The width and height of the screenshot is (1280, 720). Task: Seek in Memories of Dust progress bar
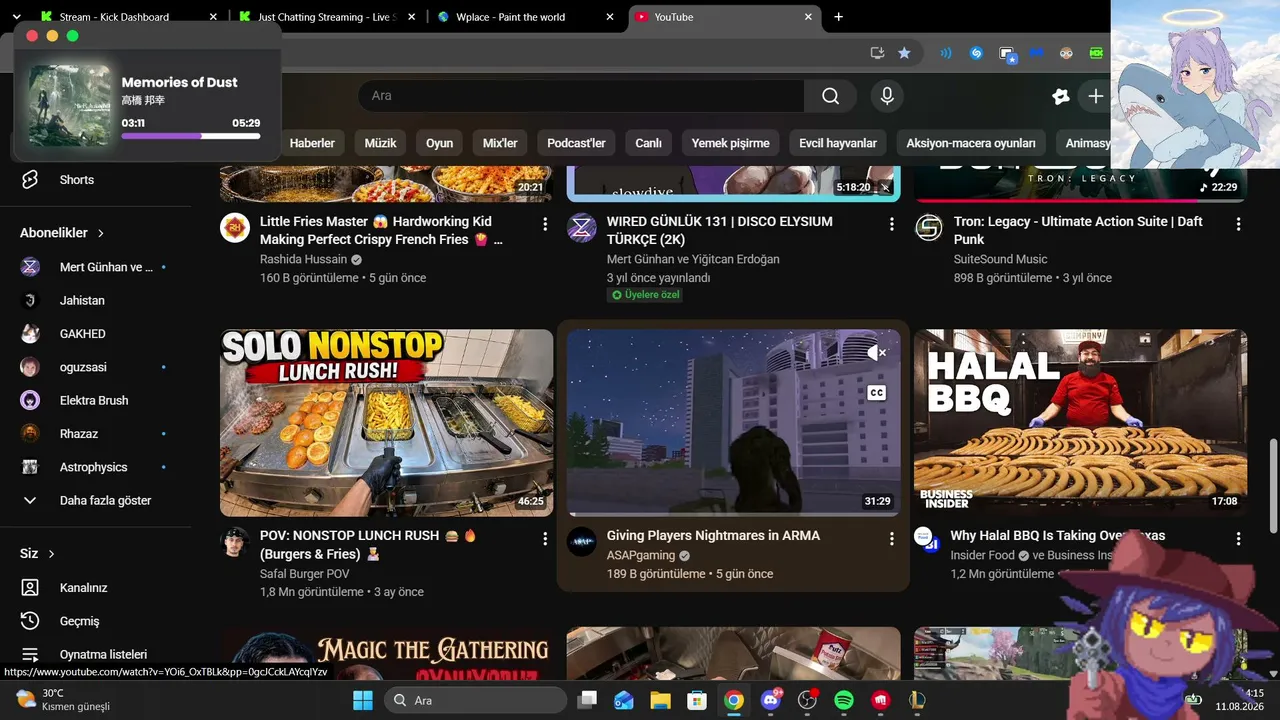click(x=191, y=136)
